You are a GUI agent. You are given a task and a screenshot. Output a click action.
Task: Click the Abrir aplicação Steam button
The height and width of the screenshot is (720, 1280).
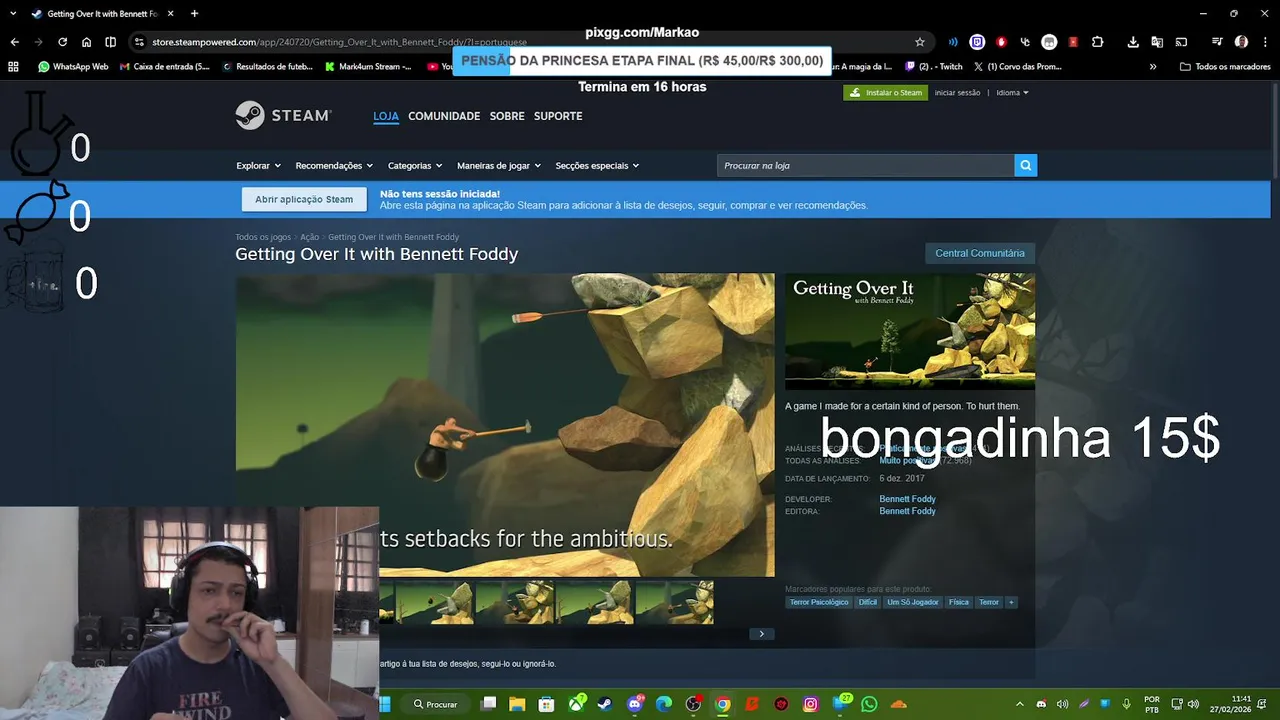pos(304,199)
